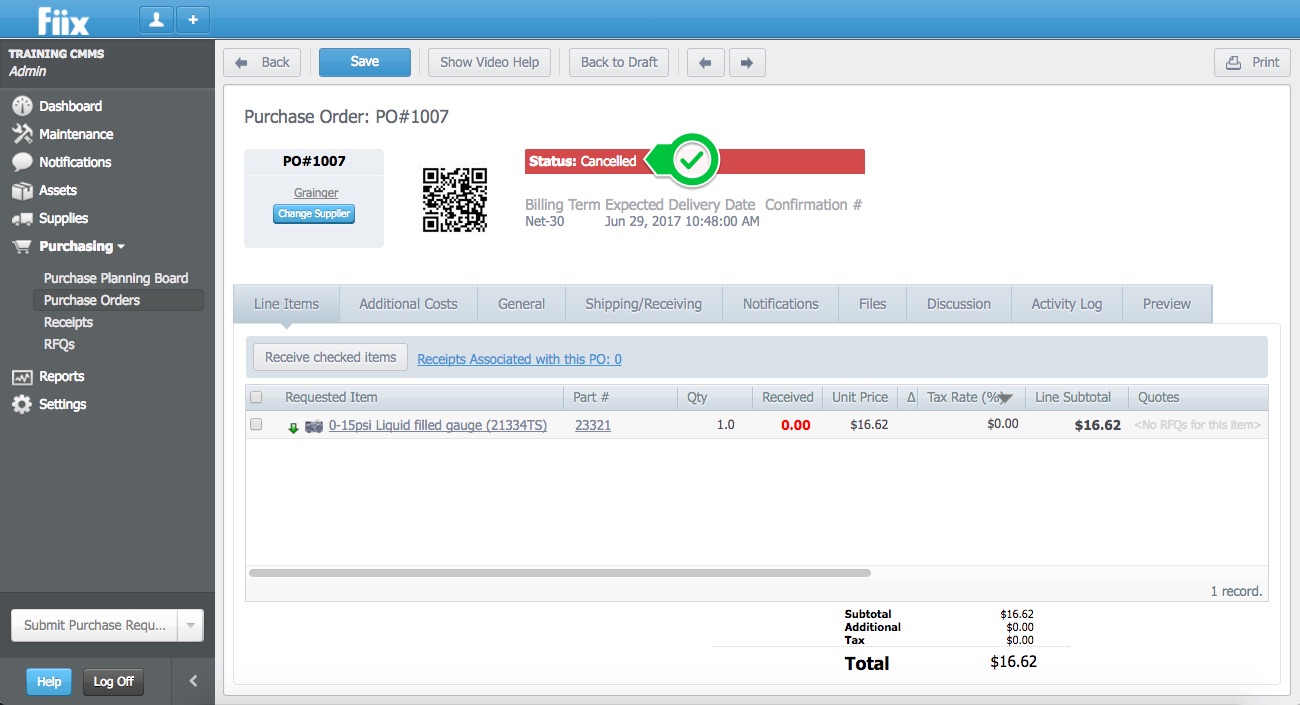Image resolution: width=1300 pixels, height=705 pixels.
Task: Open Dashboard from the sidebar
Action: click(x=70, y=106)
